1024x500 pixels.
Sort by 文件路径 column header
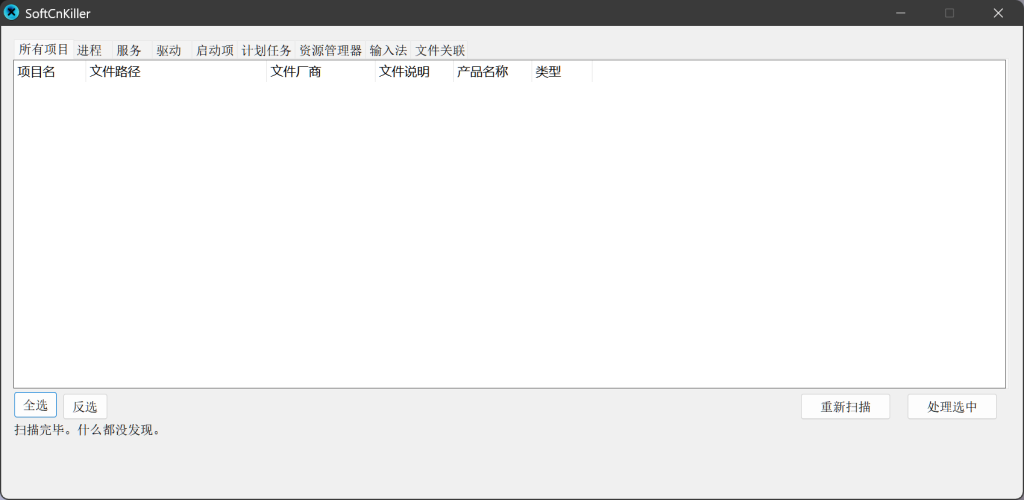(x=176, y=72)
